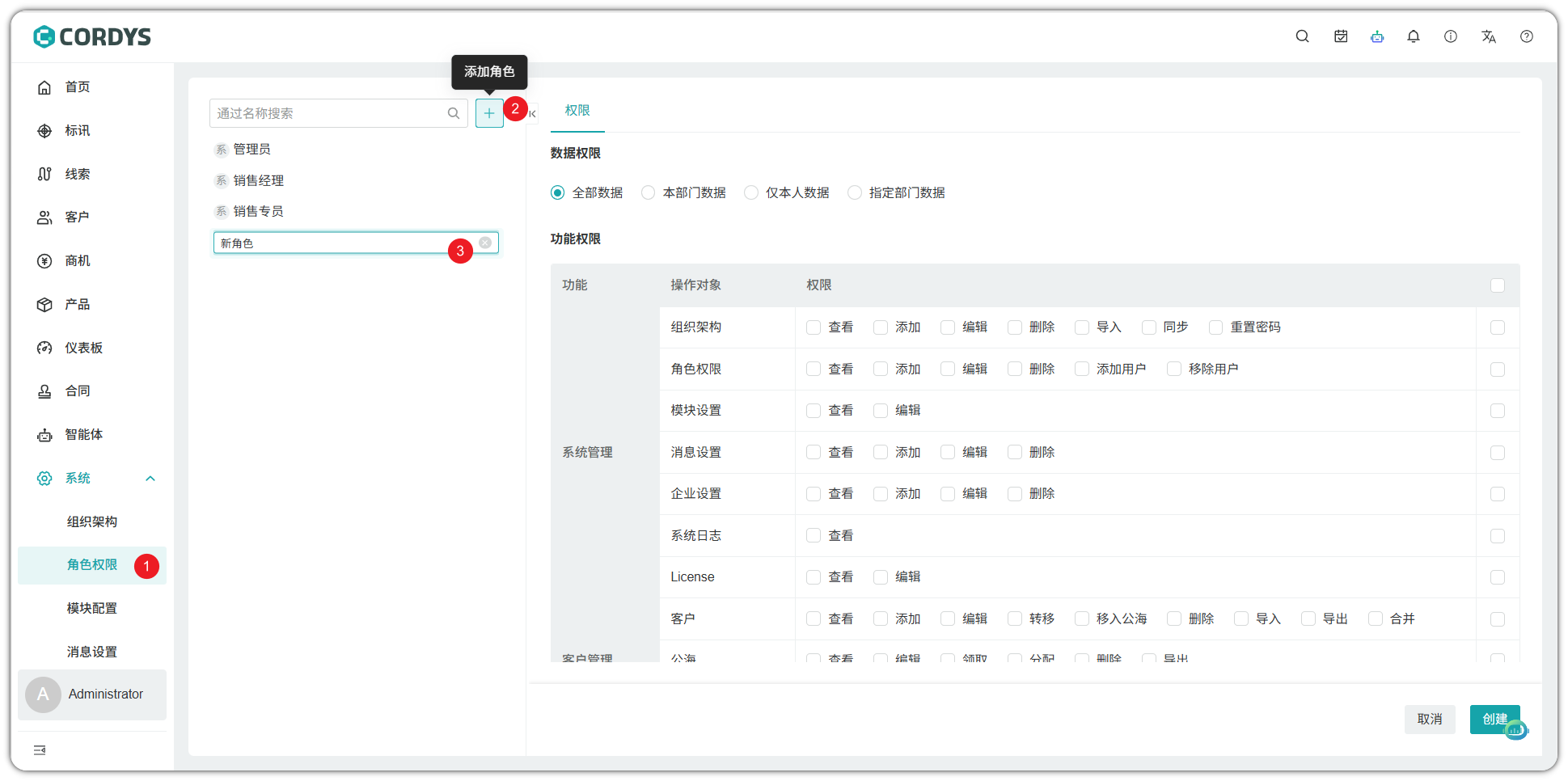Click the plus icon to add role

point(488,113)
